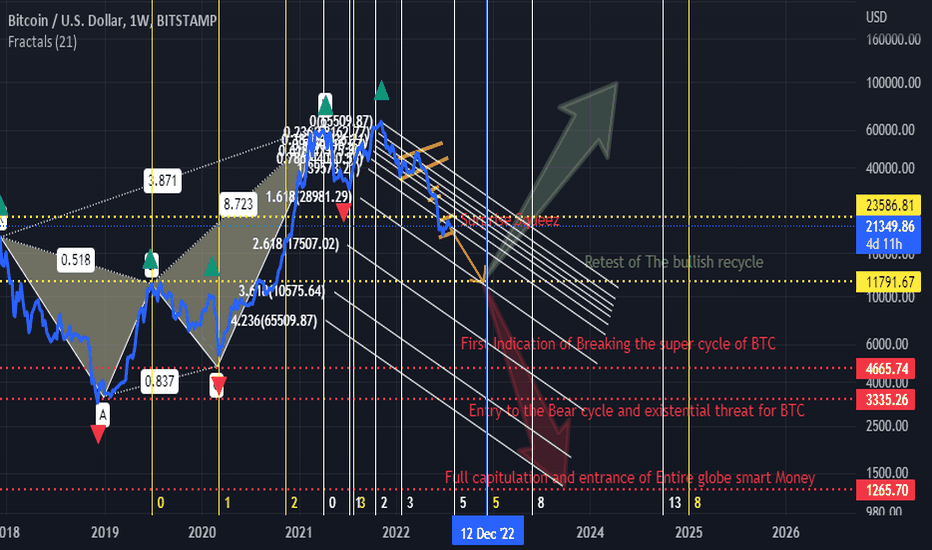The image size is (932, 550).
Task: Click the 2026 year label on time axis
Action: [785, 532]
